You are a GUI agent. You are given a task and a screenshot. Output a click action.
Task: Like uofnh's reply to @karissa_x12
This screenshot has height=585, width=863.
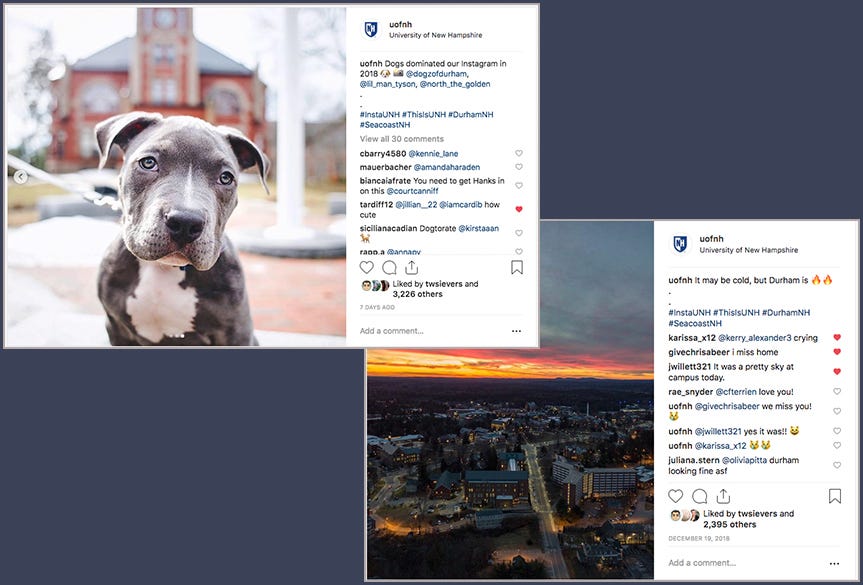pyautogui.click(x=837, y=446)
